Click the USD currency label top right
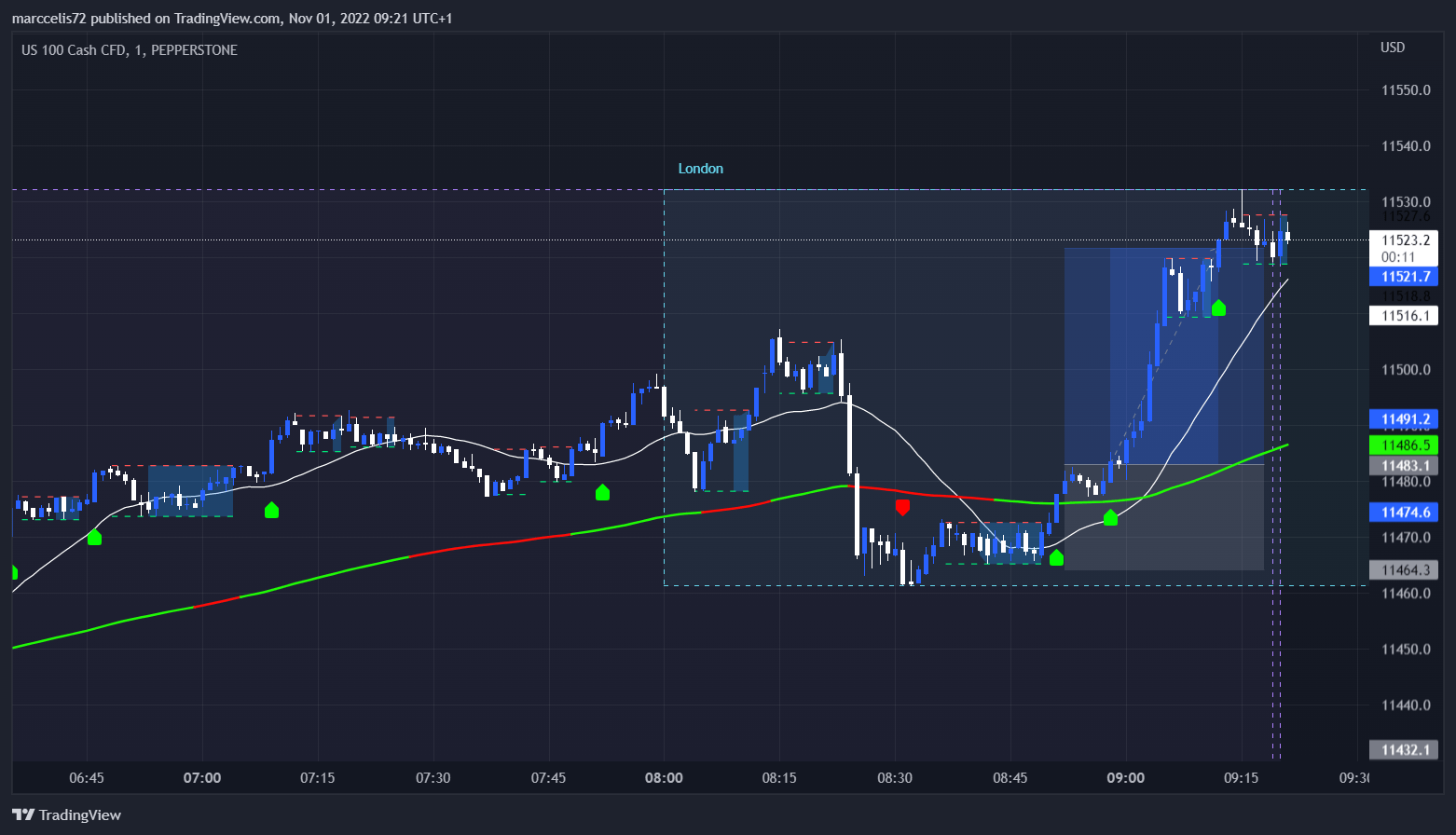The height and width of the screenshot is (835, 1456). [x=1393, y=47]
